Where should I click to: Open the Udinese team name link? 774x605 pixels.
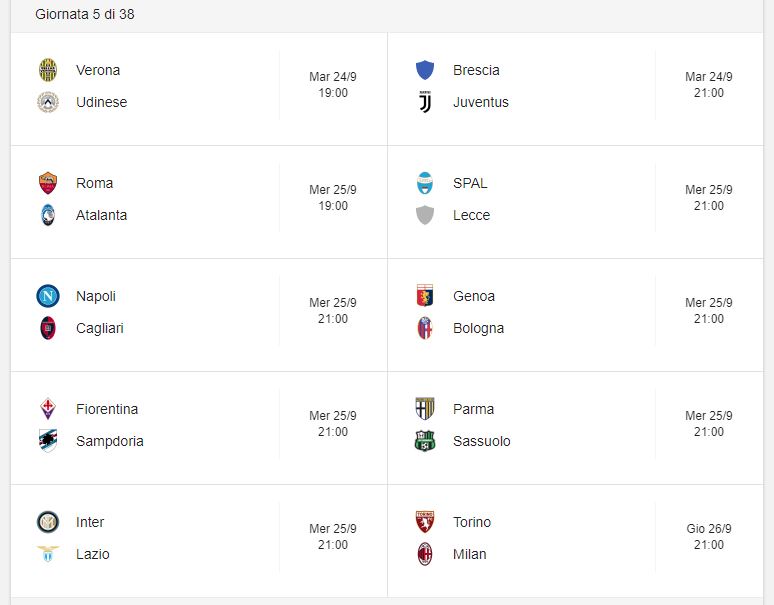tap(102, 102)
